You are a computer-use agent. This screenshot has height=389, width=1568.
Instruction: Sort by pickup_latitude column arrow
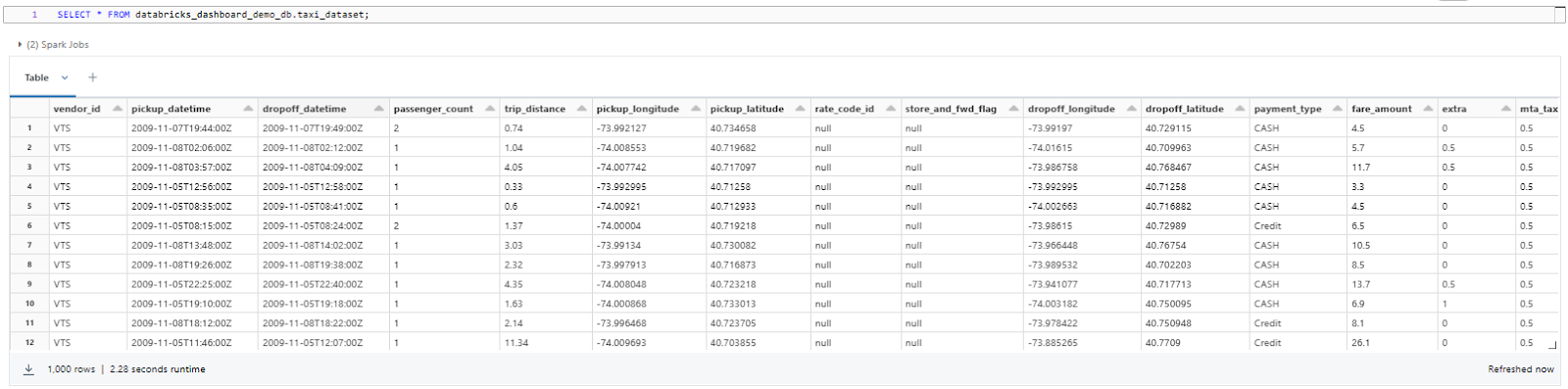point(801,109)
